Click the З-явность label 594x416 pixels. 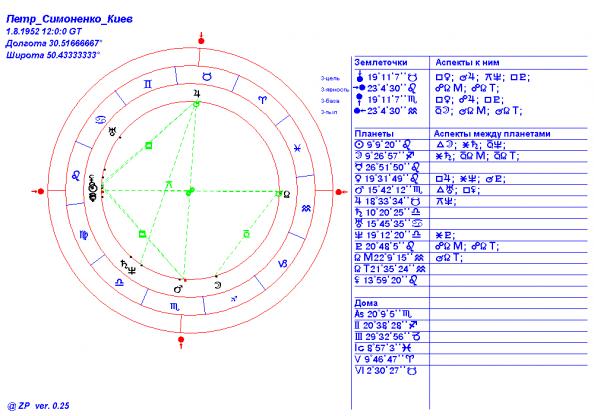pyautogui.click(x=335, y=90)
